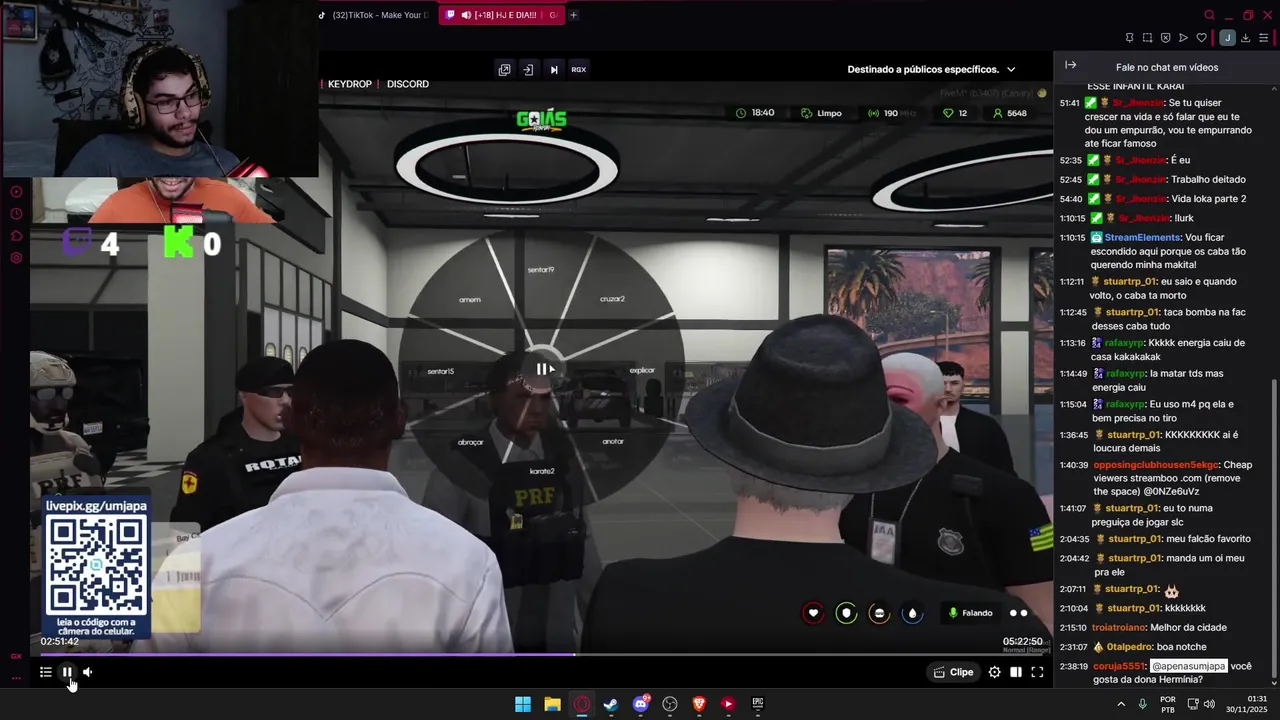Expand 'Destinado a públicos específicos' dropdown
Screen dimensions: 1280x720
[931, 69]
